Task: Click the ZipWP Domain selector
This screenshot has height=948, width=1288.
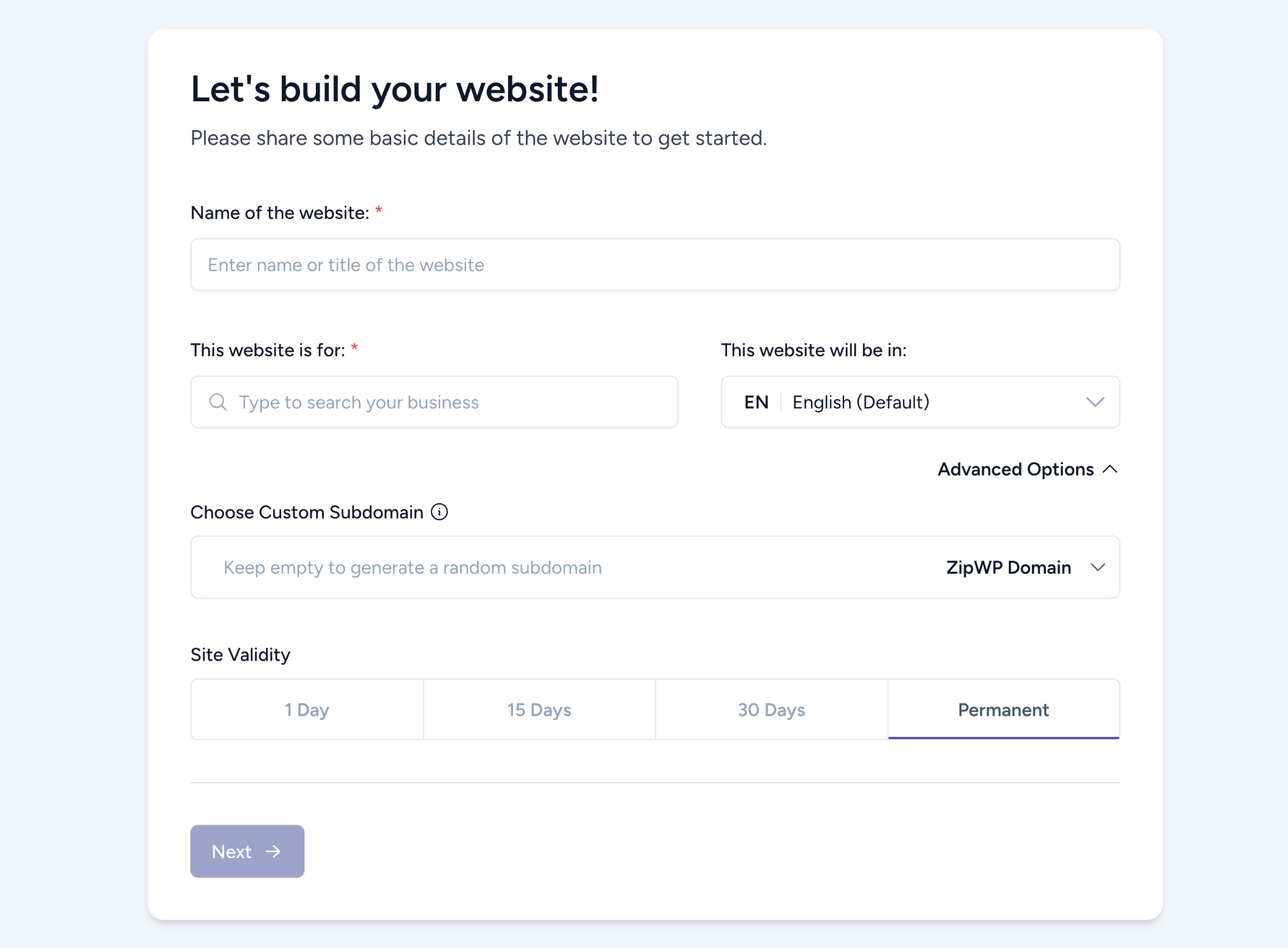Action: click(x=1008, y=567)
